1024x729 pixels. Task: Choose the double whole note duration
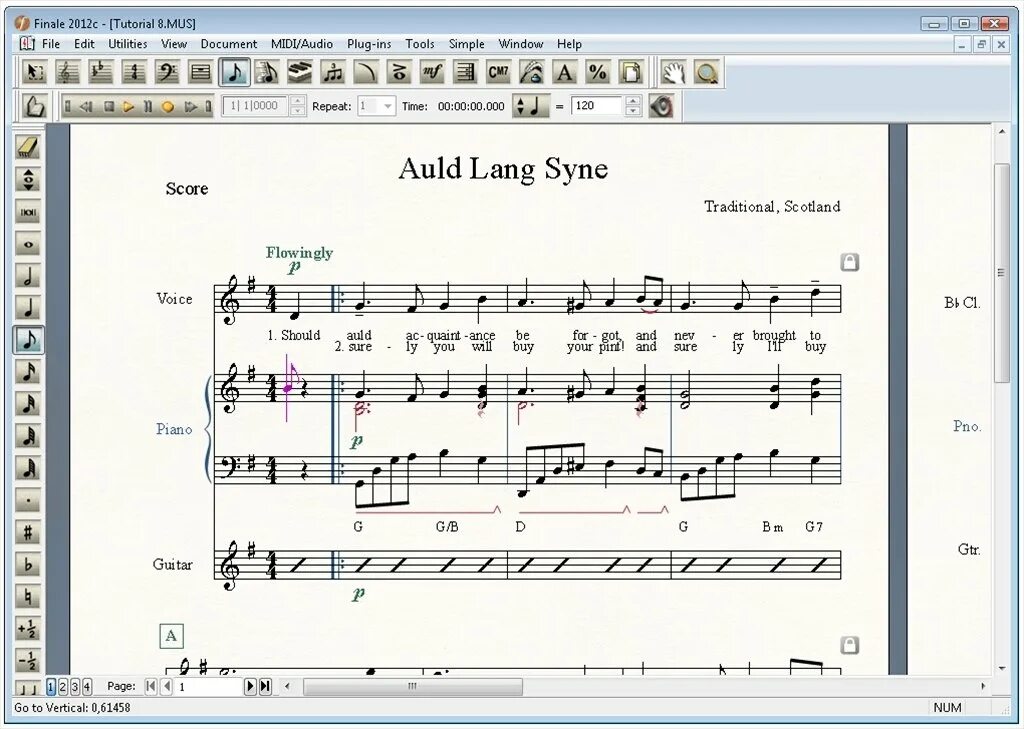pyautogui.click(x=27, y=212)
